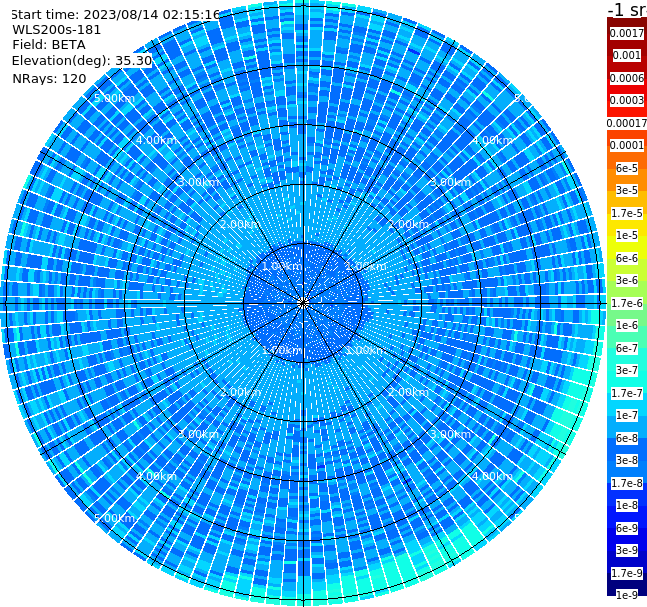Viewport: 647px width, 607px height.
Task: Select the 6e-7 color scale label
Action: (627, 348)
